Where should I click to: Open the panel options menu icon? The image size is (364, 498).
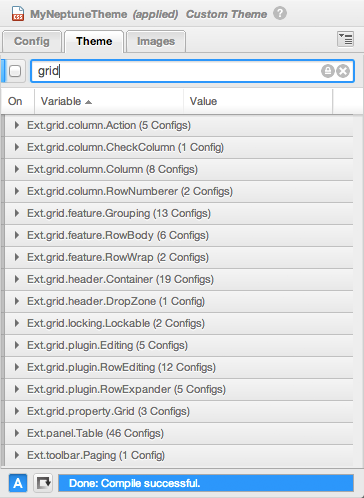point(345,39)
